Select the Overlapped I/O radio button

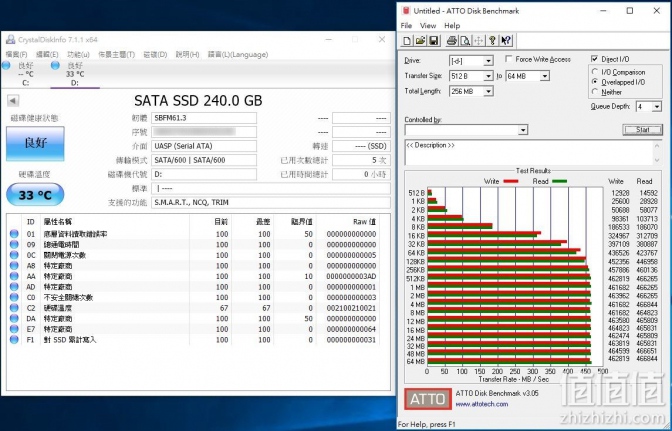[x=595, y=81]
